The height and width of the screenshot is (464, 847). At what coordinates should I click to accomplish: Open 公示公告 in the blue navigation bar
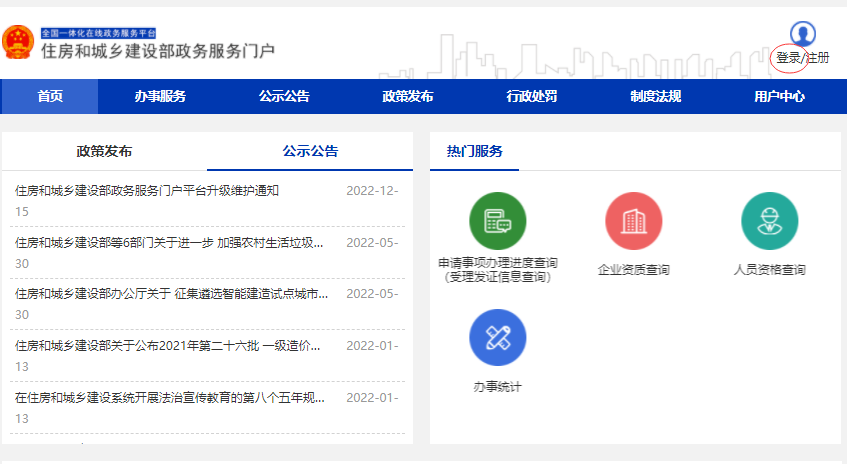284,96
